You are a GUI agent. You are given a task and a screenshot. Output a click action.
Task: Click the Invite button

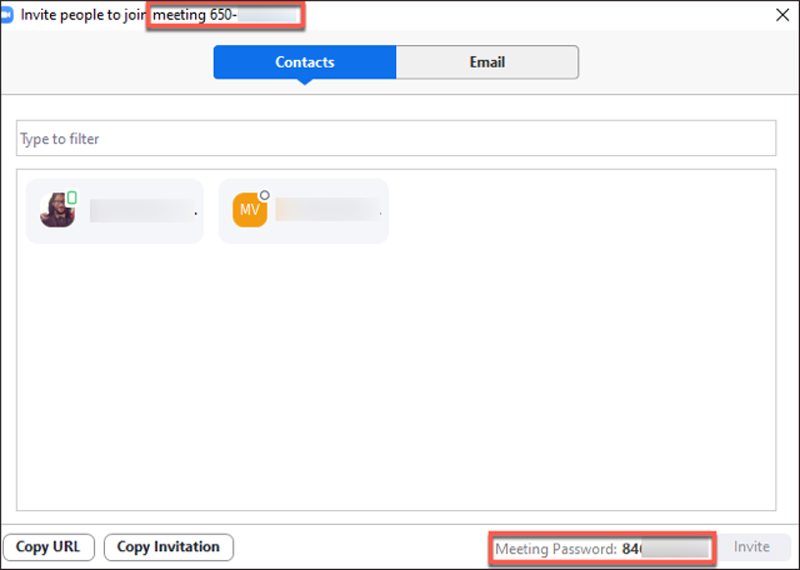[752, 547]
